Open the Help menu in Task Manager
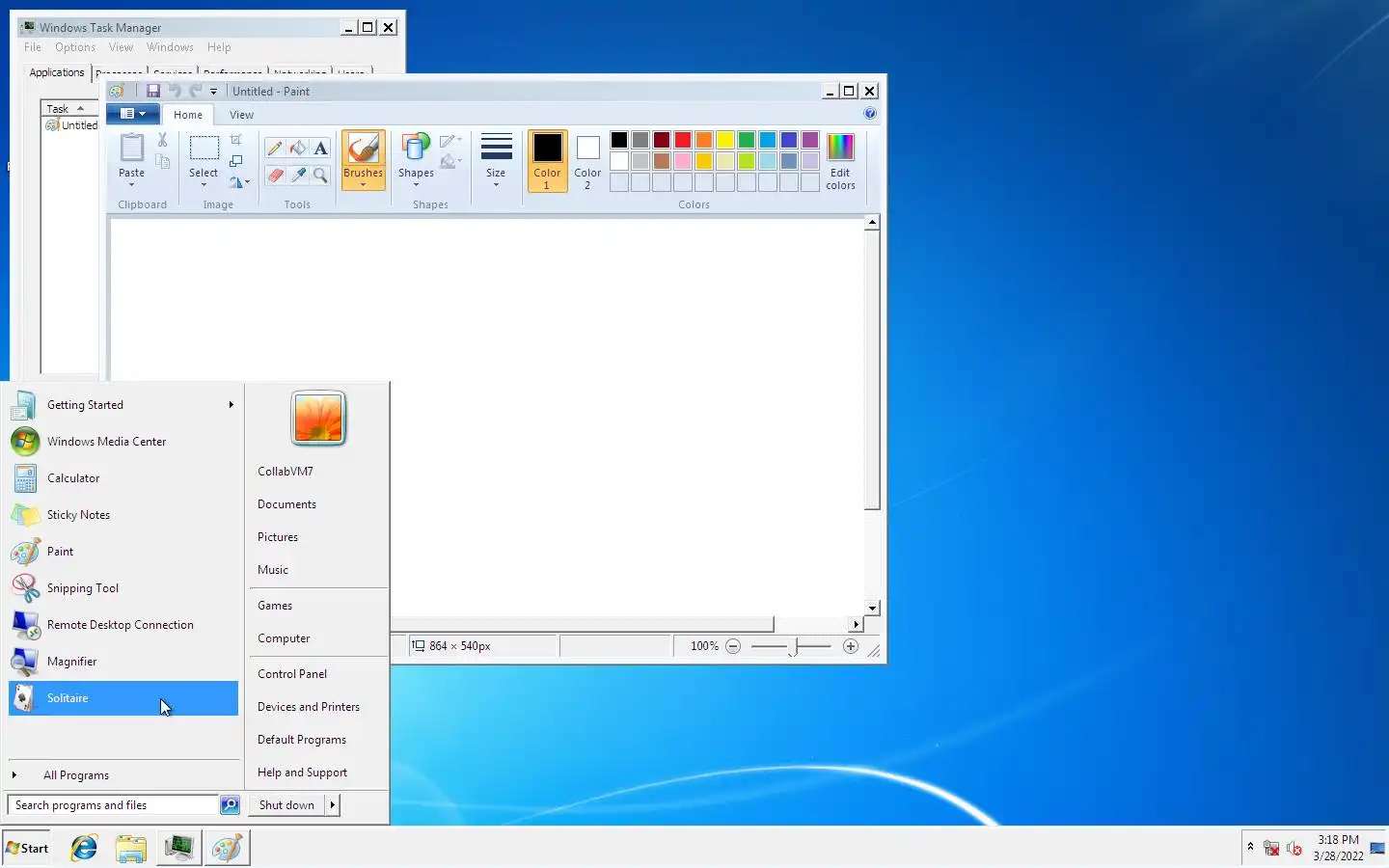This screenshot has width=1389, height=868. [x=219, y=47]
